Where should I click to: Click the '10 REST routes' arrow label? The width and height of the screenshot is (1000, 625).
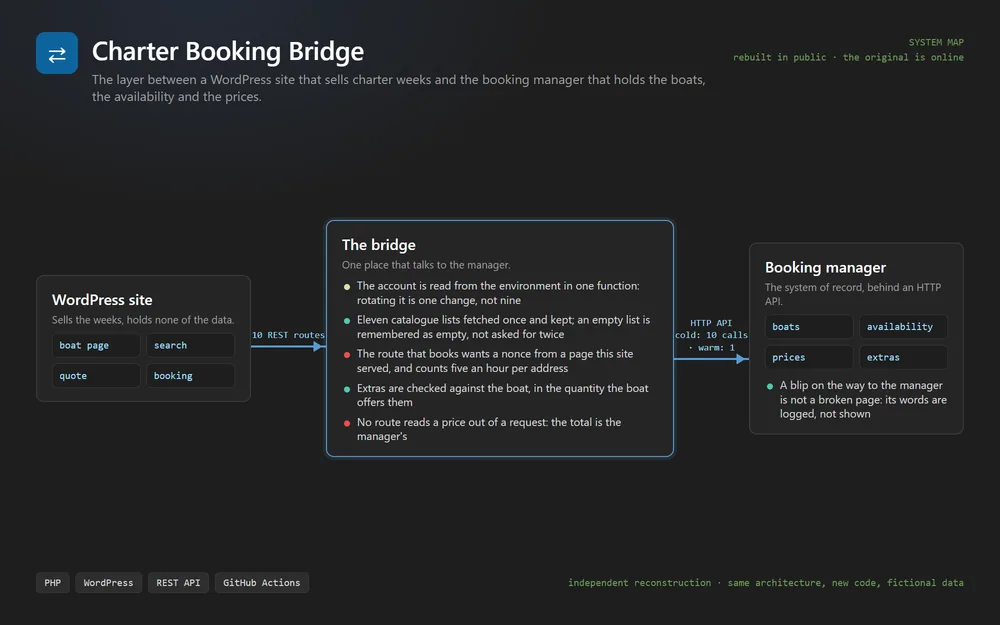288,335
